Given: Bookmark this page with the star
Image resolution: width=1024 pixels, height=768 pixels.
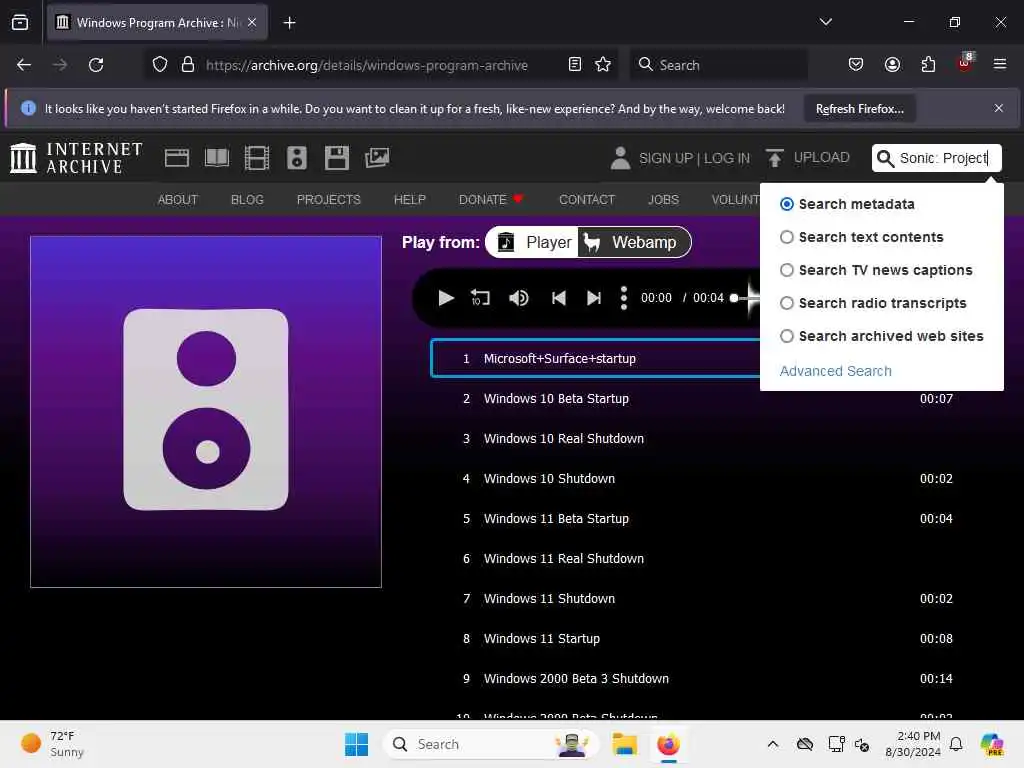Looking at the screenshot, I should (603, 64).
